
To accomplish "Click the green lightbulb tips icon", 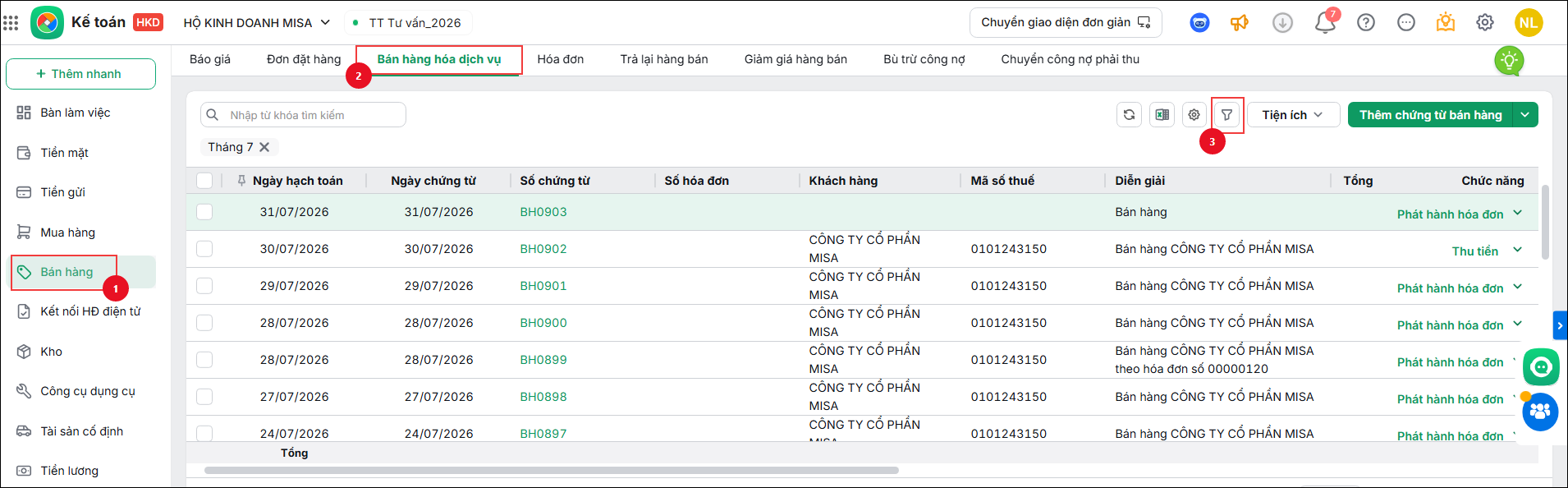I will tap(1509, 60).
